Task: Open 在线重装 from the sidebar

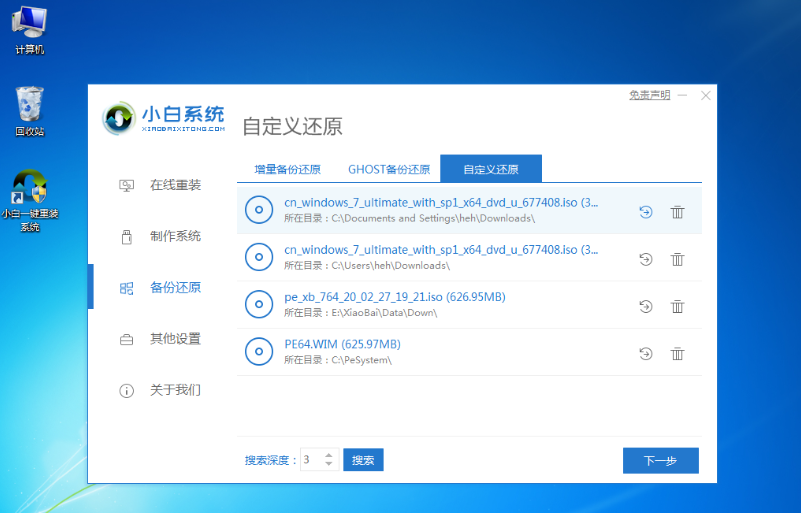Action: coord(175,185)
